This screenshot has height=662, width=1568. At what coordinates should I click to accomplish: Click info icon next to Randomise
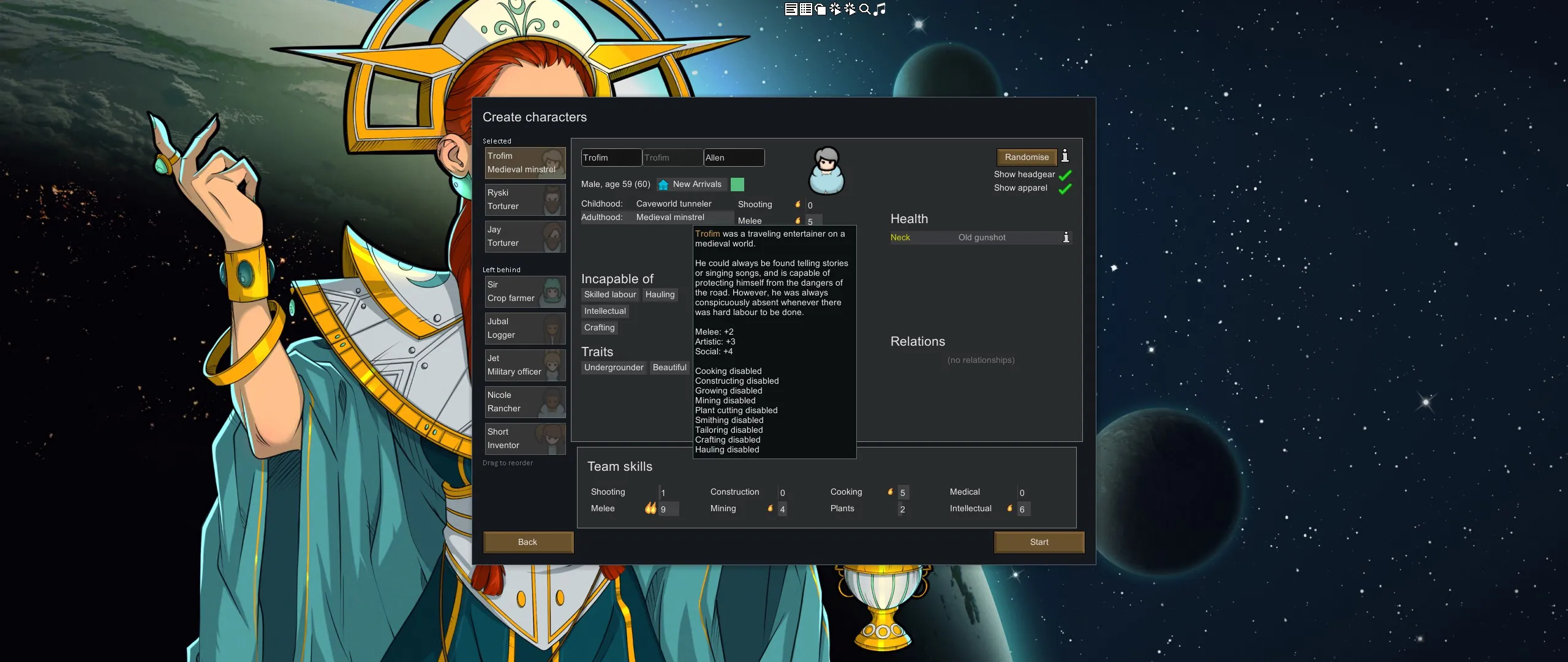1065,156
